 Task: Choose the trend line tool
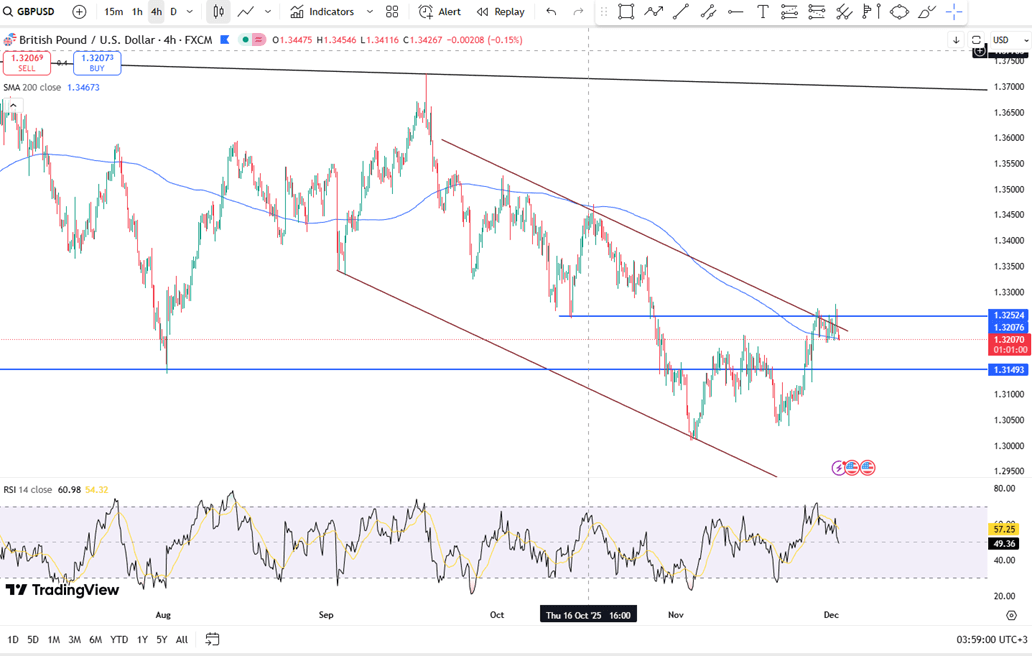point(681,12)
